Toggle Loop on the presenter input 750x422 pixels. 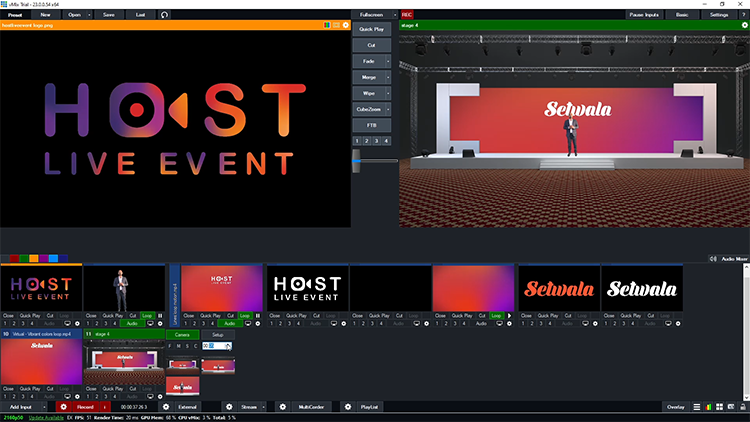[148, 315]
